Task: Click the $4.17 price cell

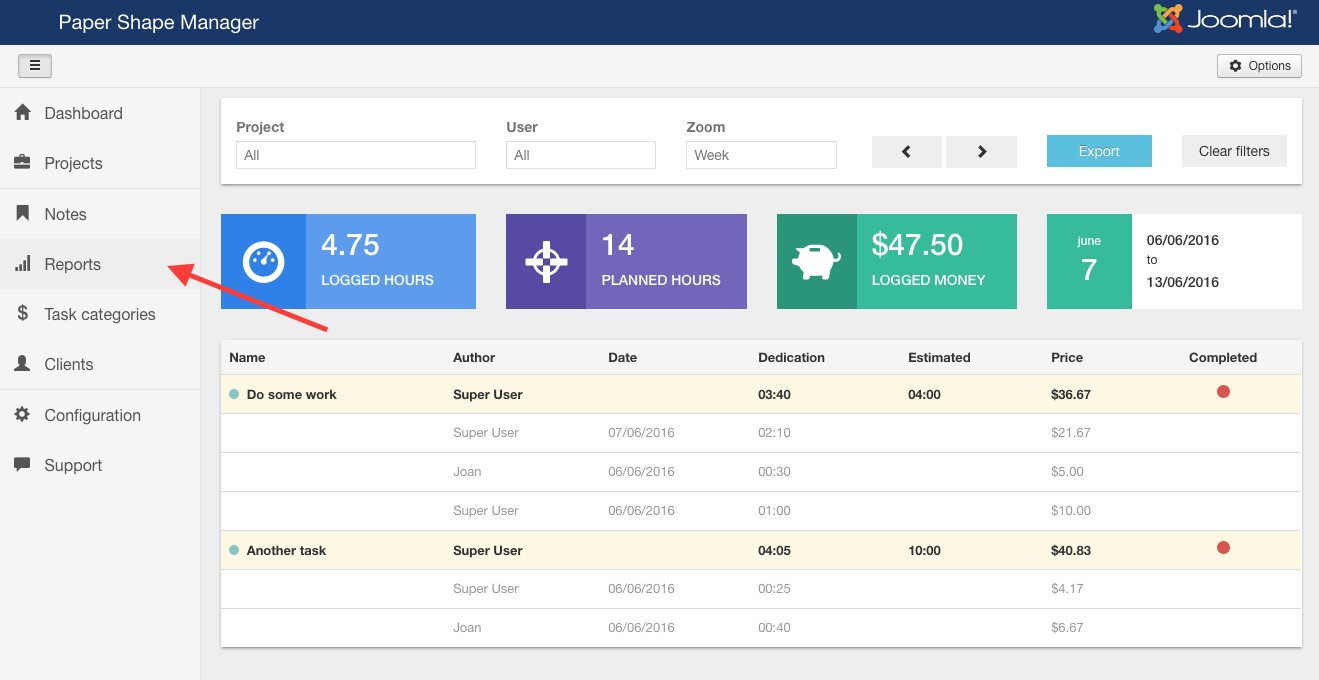Action: click(x=1067, y=589)
